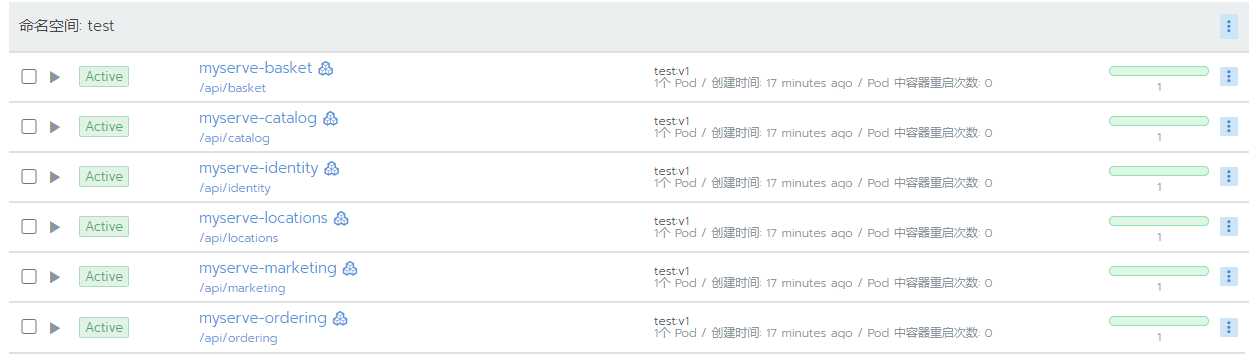The height and width of the screenshot is (360, 1258).
Task: Check the myserve-identity row checkbox
Action: click(x=29, y=176)
